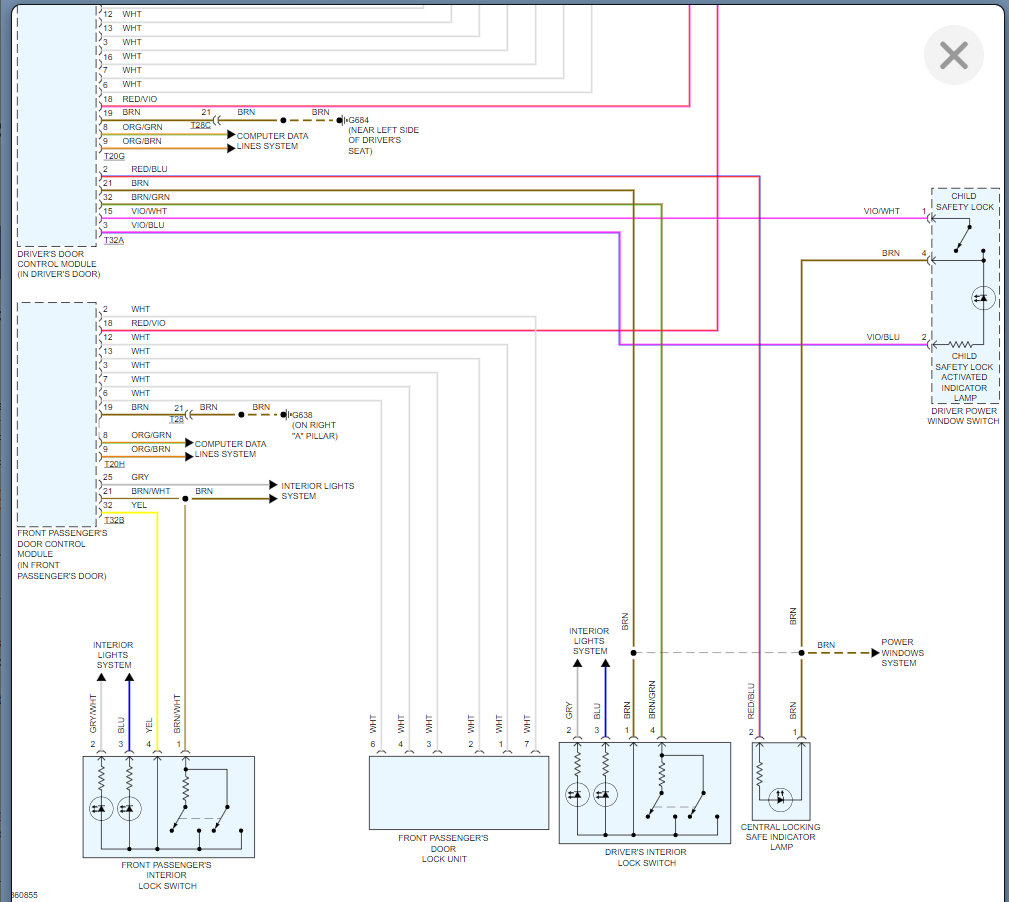Click Computer Data Lines System near T20H
The width and height of the screenshot is (1009, 902).
[x=230, y=449]
